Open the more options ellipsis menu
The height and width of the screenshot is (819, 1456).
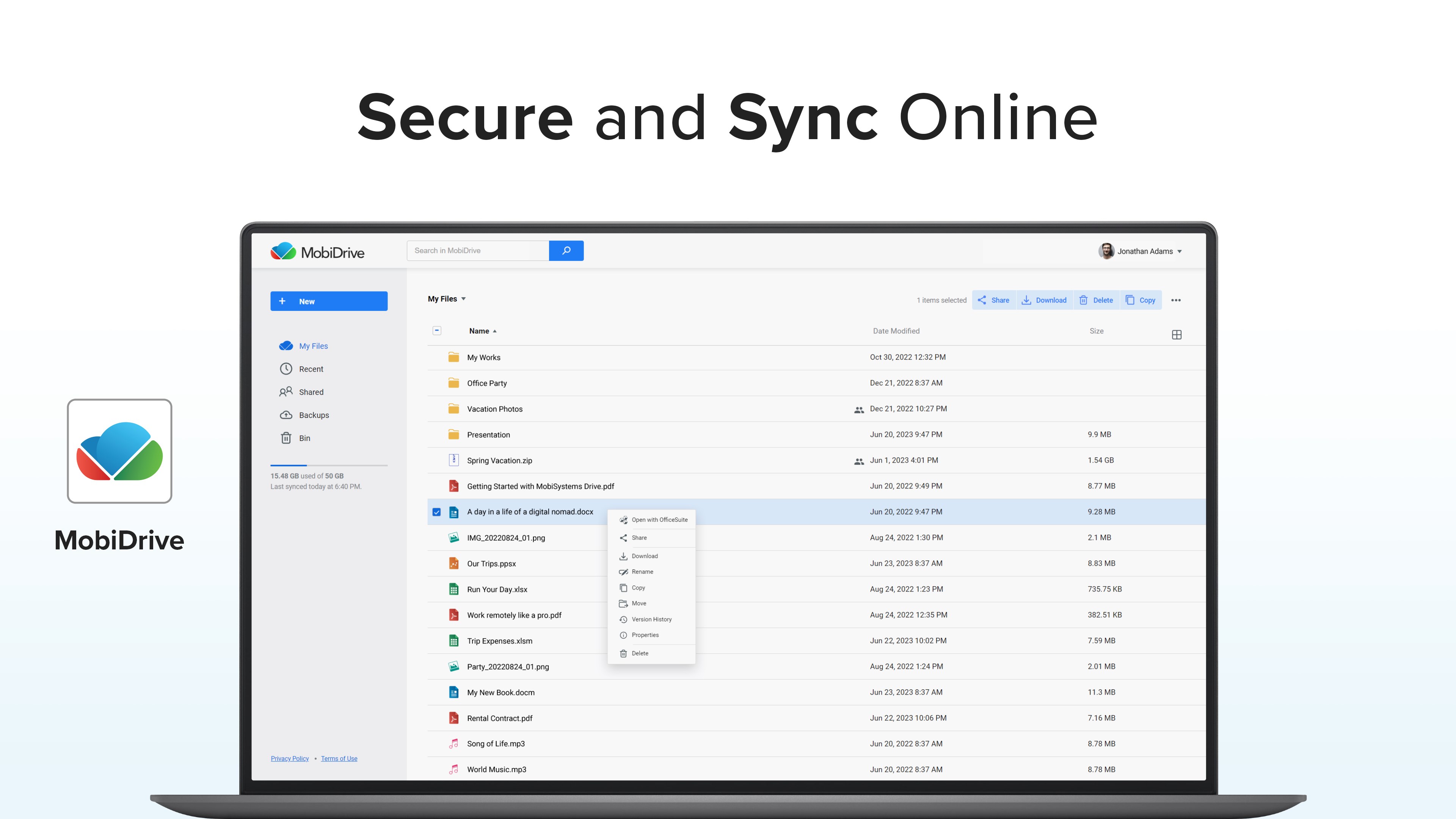click(1176, 300)
